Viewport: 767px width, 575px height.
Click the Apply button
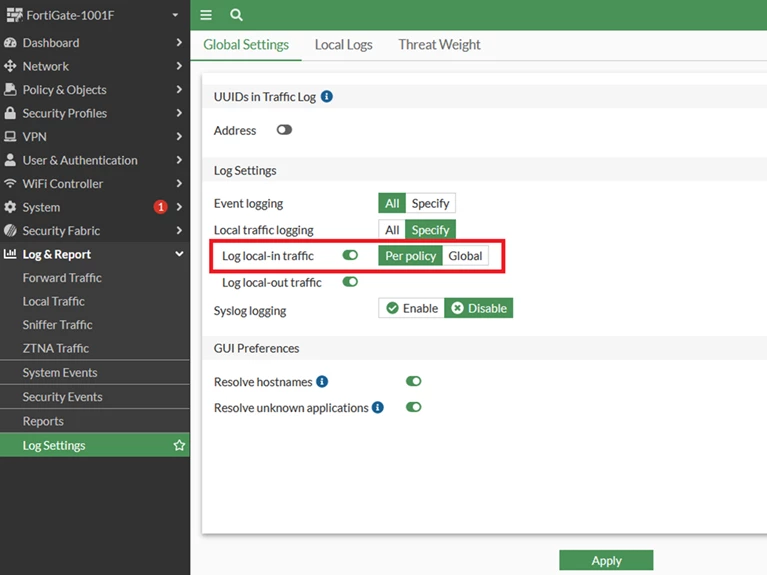pyautogui.click(x=606, y=560)
